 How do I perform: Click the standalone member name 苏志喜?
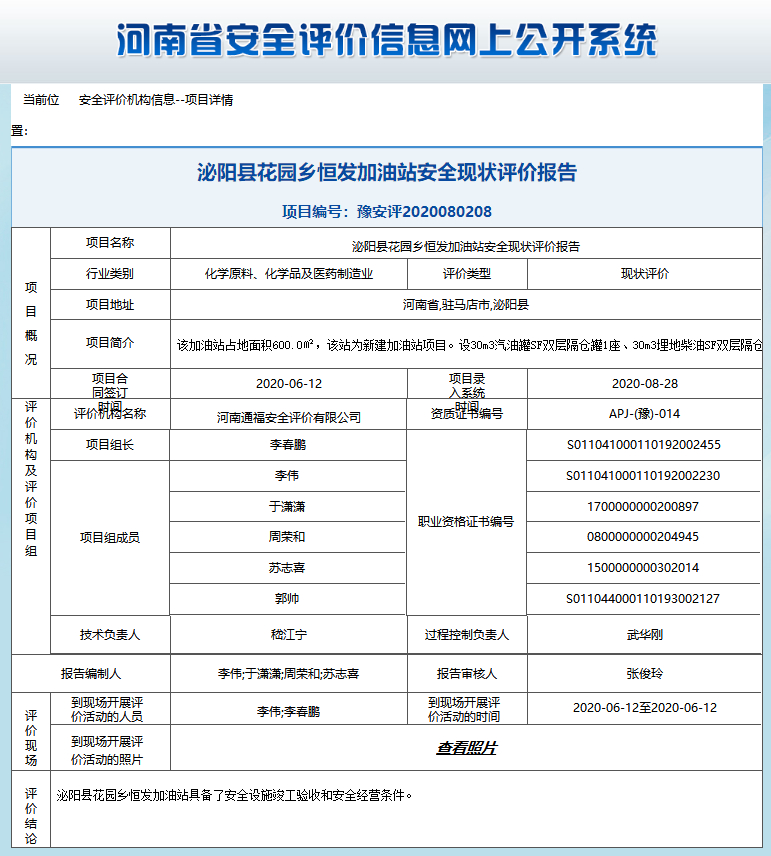click(x=287, y=568)
